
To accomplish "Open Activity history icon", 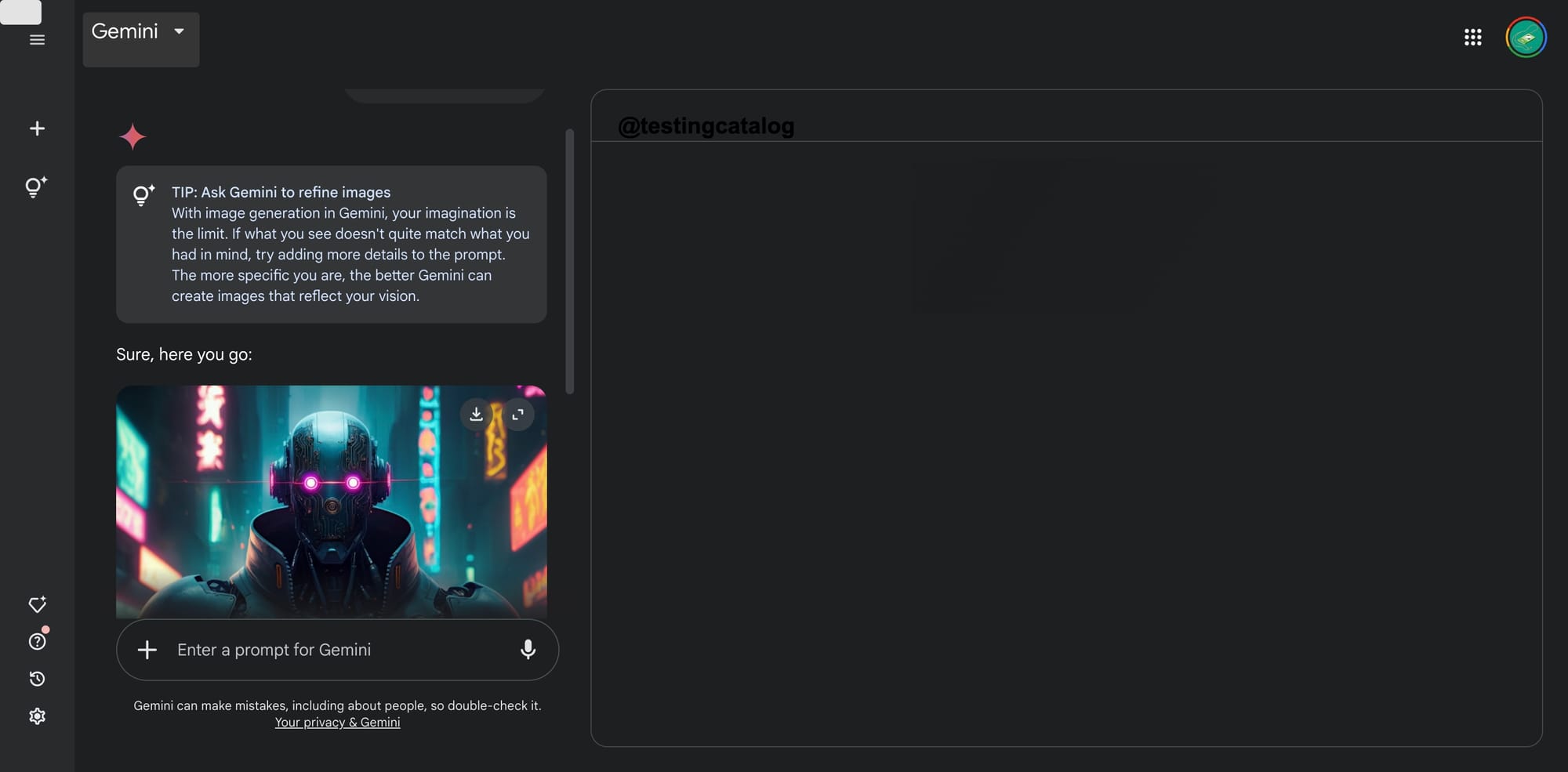I will pyautogui.click(x=37, y=679).
